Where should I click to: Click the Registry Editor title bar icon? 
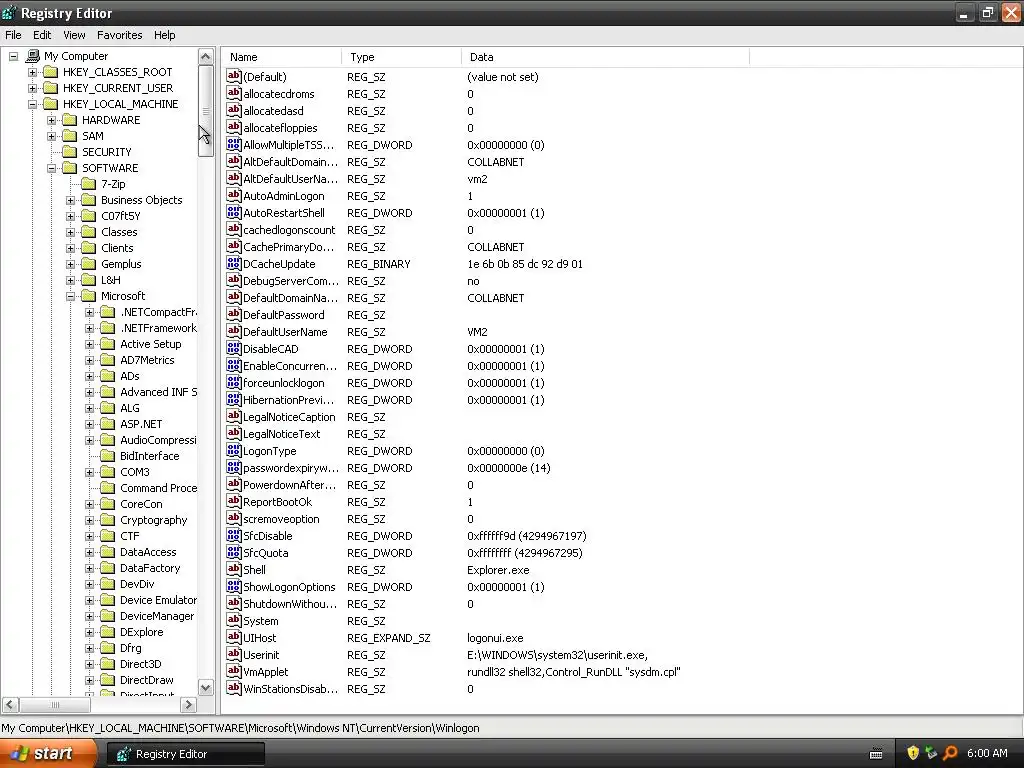click(9, 12)
